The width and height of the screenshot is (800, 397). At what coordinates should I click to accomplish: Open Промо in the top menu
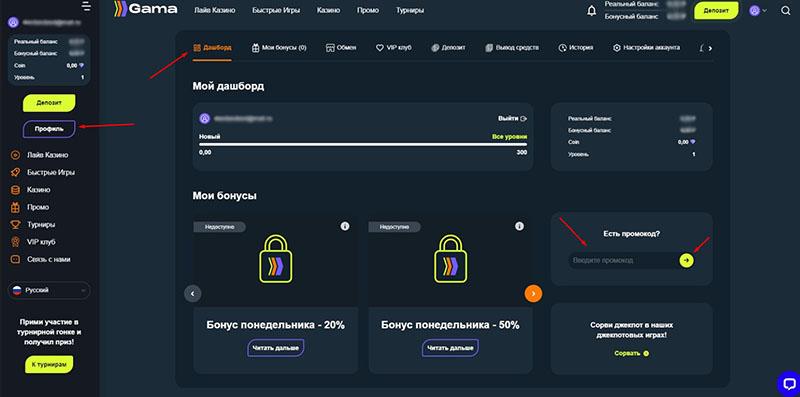[368, 10]
